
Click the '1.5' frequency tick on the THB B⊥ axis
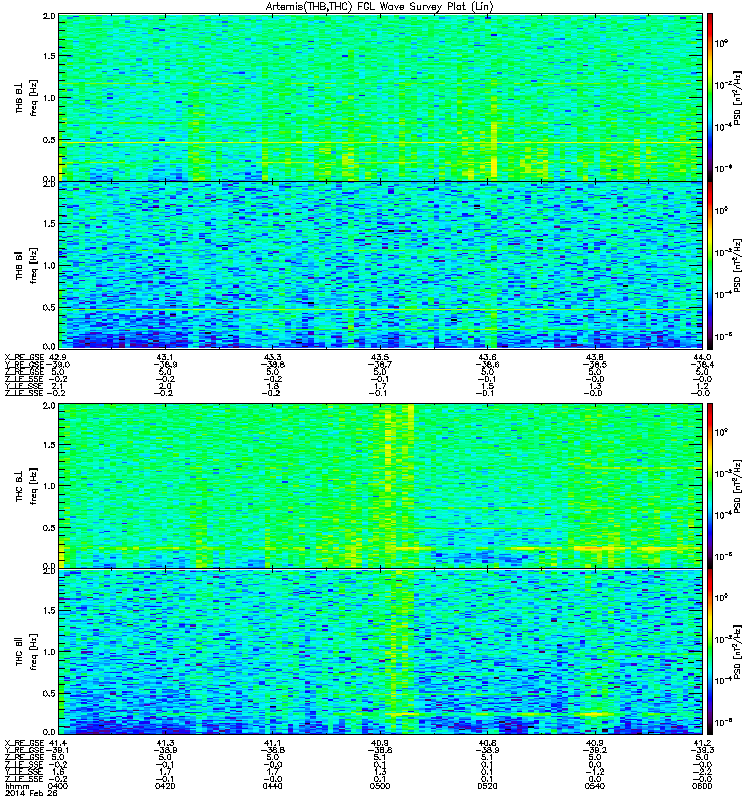point(49,56)
